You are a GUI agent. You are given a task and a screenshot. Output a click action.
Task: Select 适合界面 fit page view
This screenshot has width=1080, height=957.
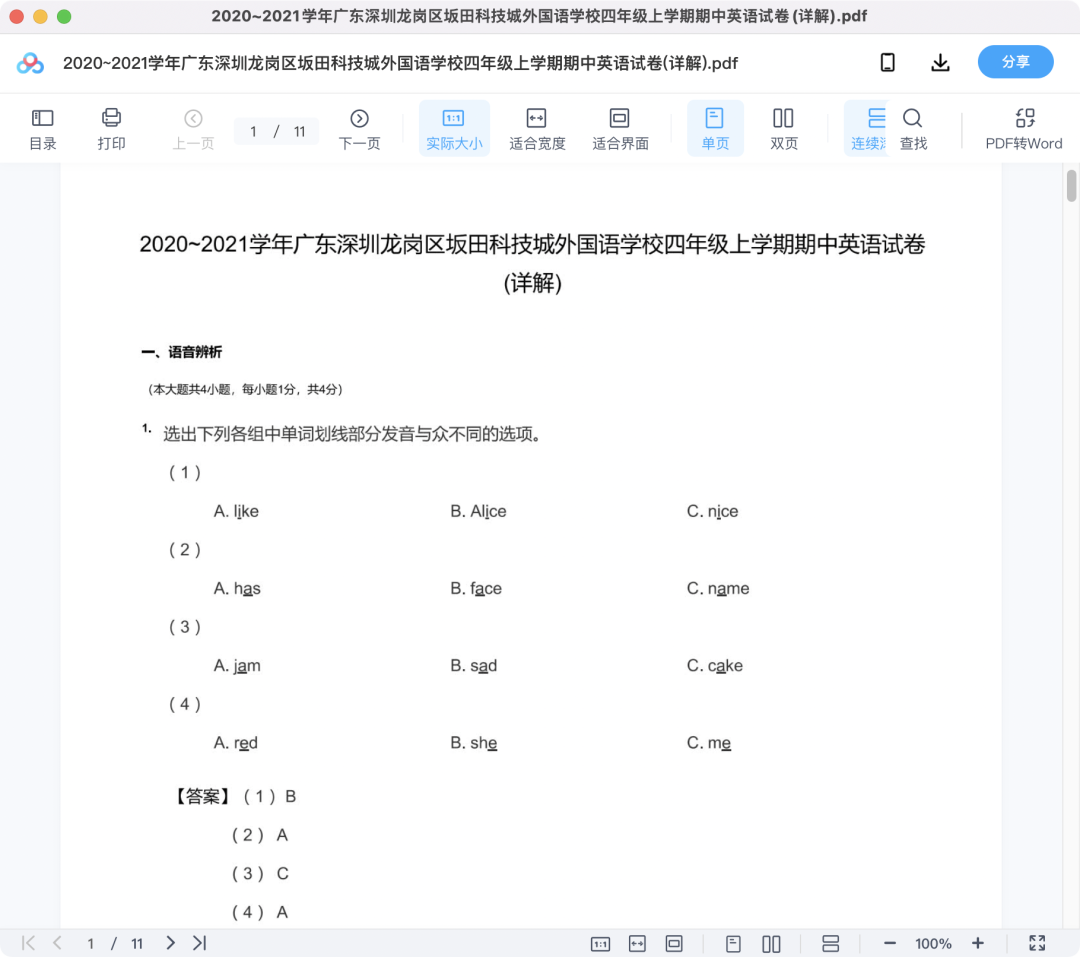[x=620, y=129]
